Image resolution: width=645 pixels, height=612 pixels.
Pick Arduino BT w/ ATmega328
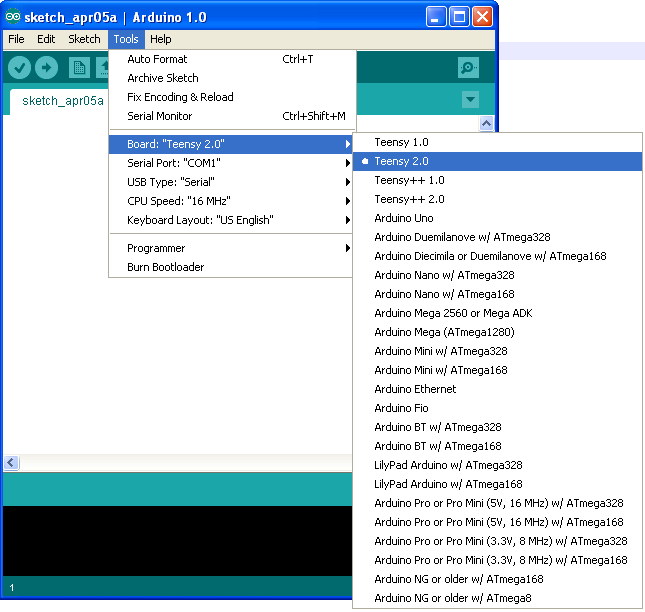click(x=497, y=427)
